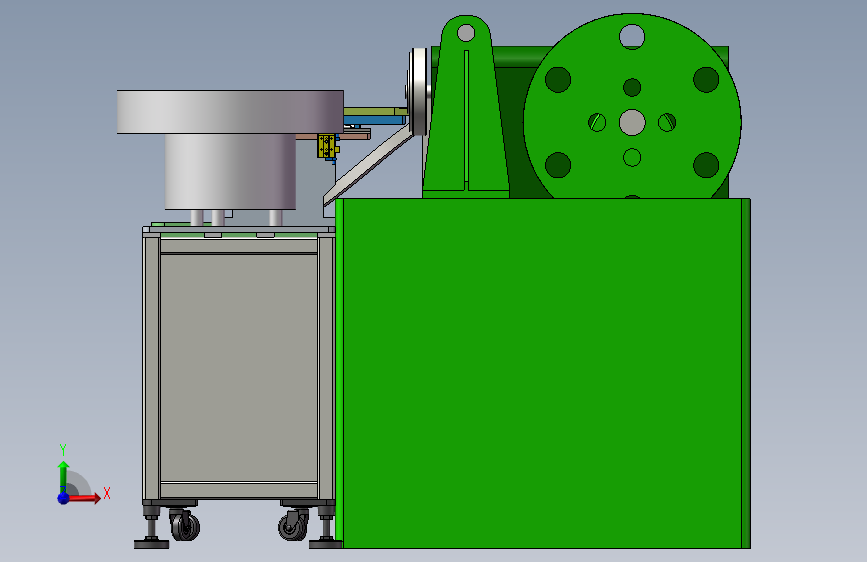Select the yellow sensor bracket
867x562 pixels.
tap(326, 146)
